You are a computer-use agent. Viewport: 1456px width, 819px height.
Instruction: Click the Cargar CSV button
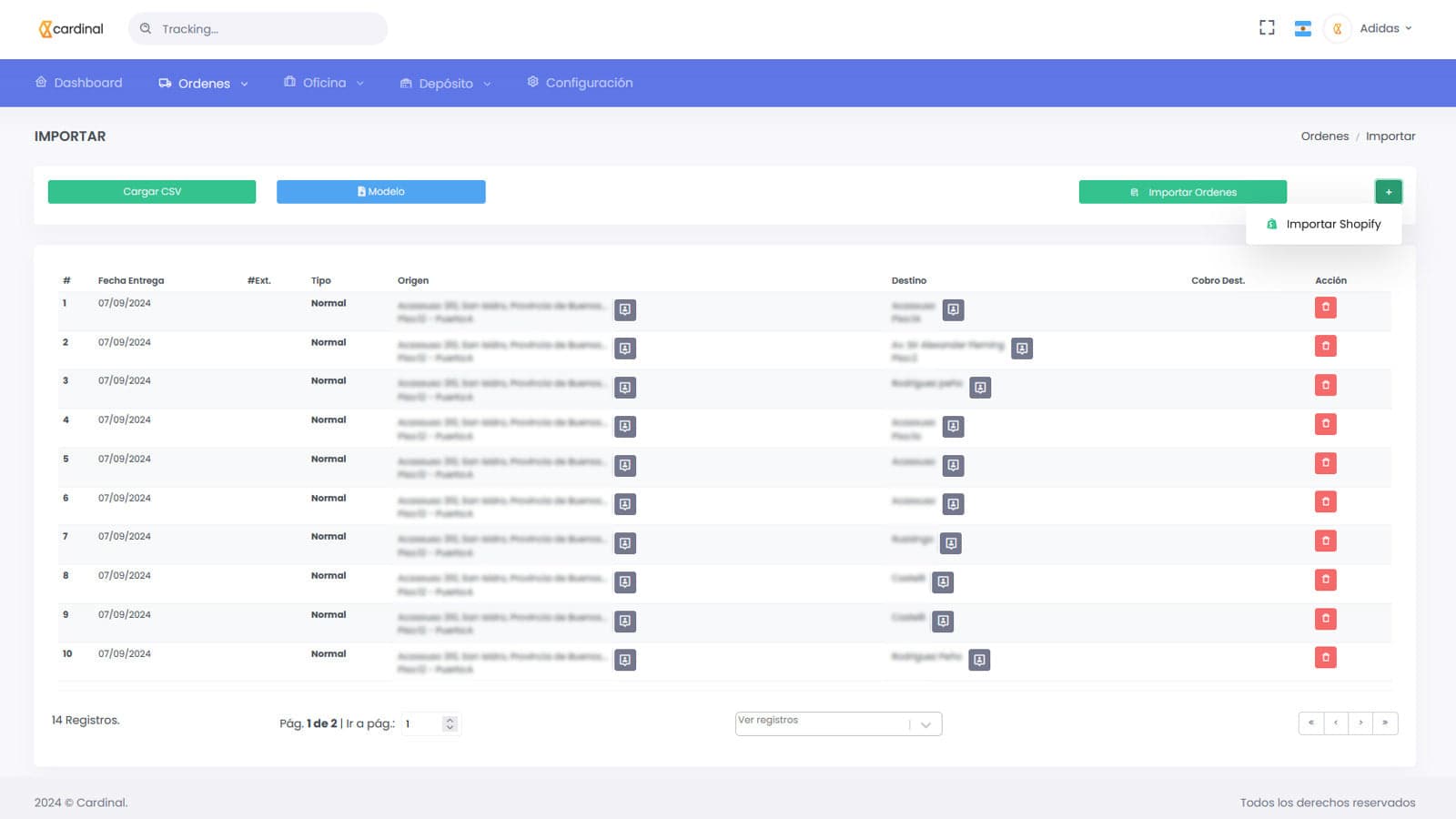(152, 192)
